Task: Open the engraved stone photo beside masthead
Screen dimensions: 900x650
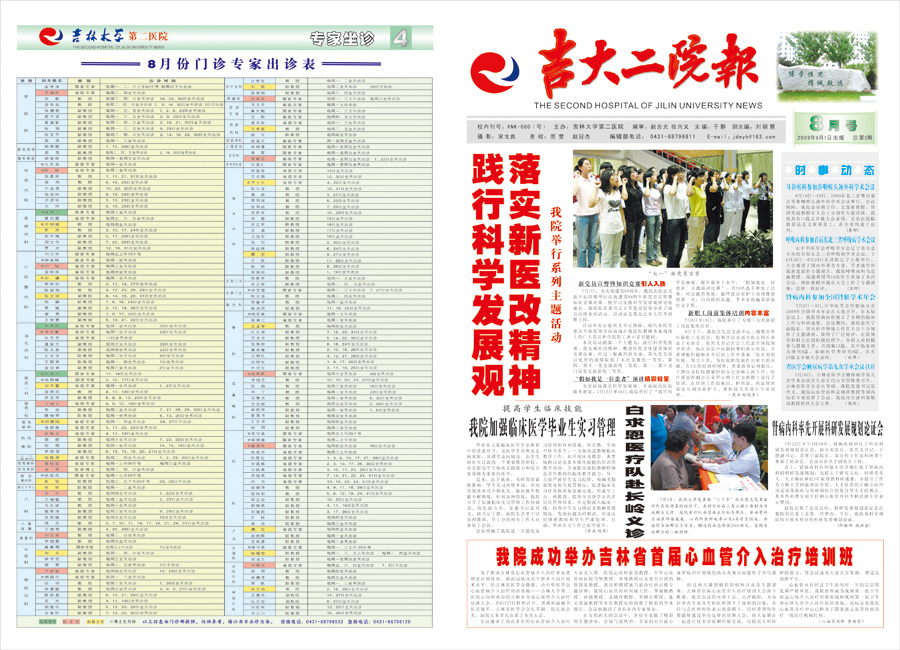Action: 827,67
